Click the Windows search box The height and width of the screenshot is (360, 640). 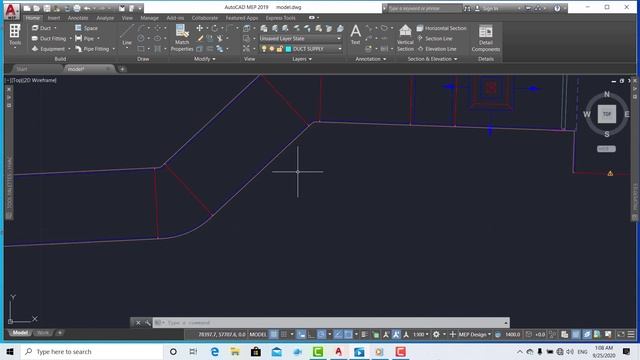92,351
